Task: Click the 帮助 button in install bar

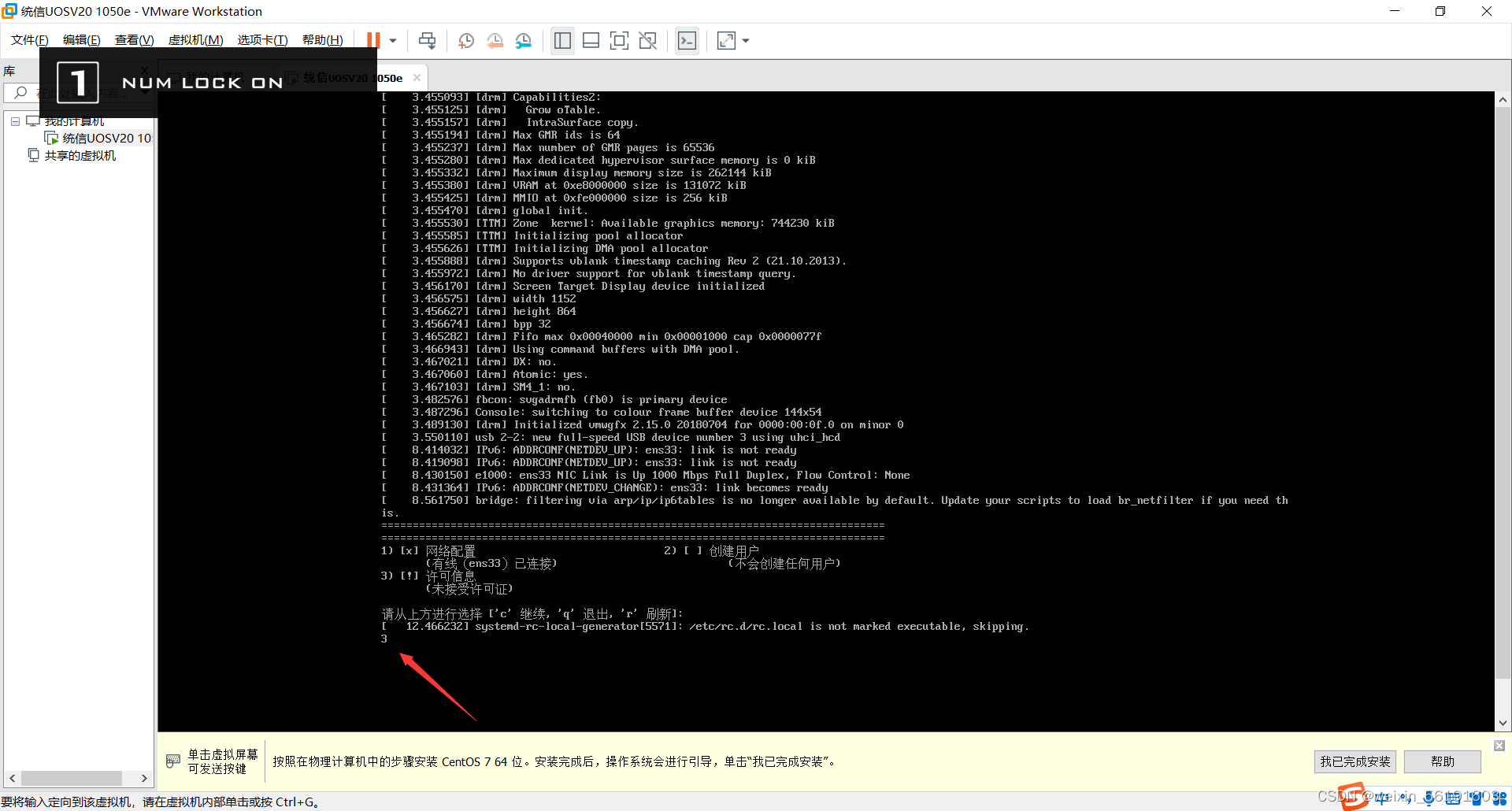Action: (x=1443, y=761)
